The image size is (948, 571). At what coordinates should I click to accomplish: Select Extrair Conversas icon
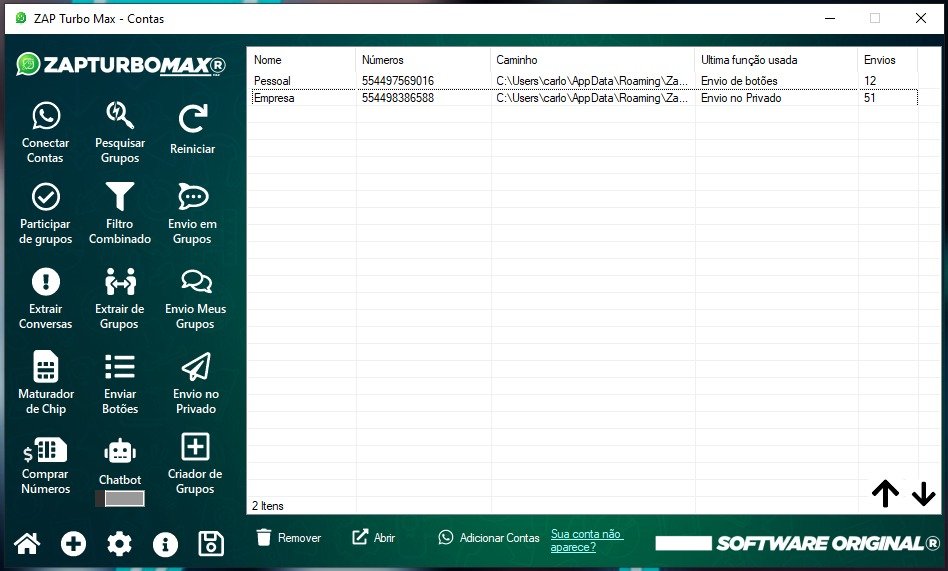(45, 282)
